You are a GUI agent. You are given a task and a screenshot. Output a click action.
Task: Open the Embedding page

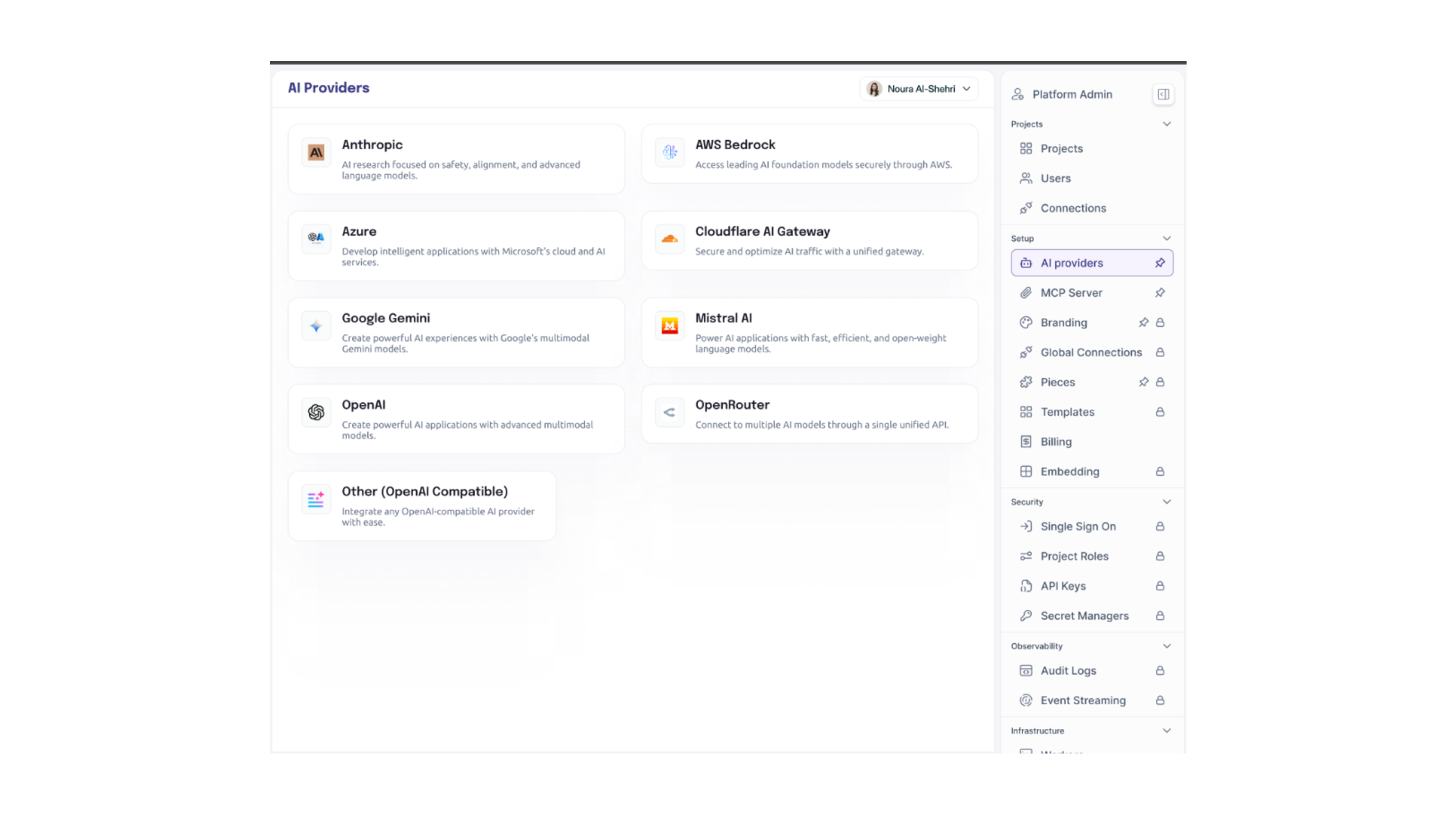[1091, 472]
